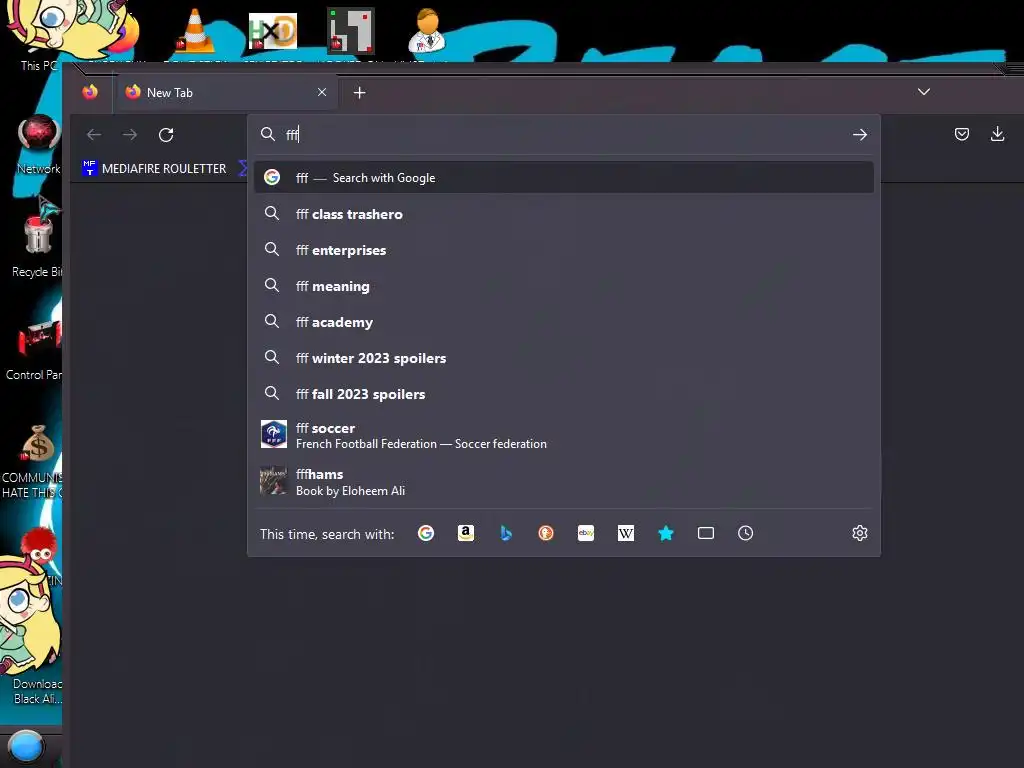Choose suggestion 'fff fall 2023 spoilers'

click(564, 394)
